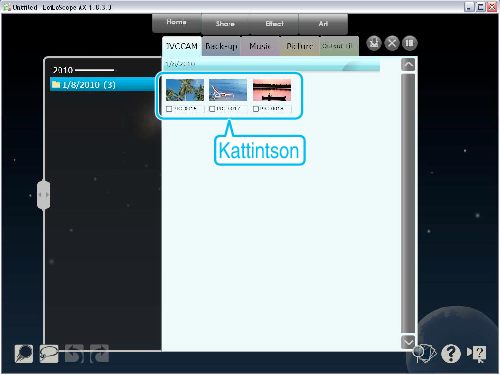Click the what's-this pointer help icon
Viewport: 500px width, 375px height.
coord(477,353)
